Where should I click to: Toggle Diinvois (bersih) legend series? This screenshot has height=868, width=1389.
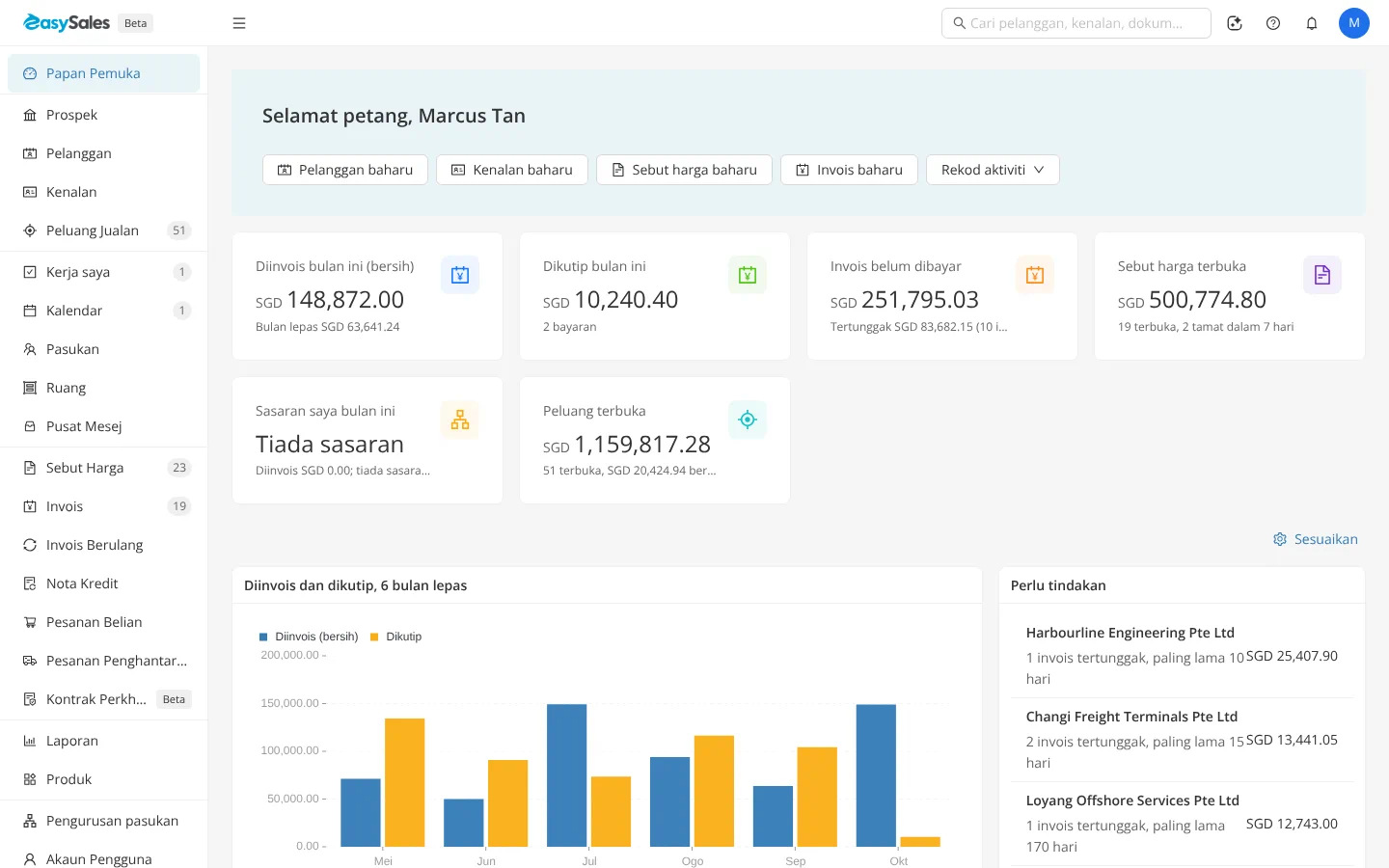pyautogui.click(x=309, y=637)
